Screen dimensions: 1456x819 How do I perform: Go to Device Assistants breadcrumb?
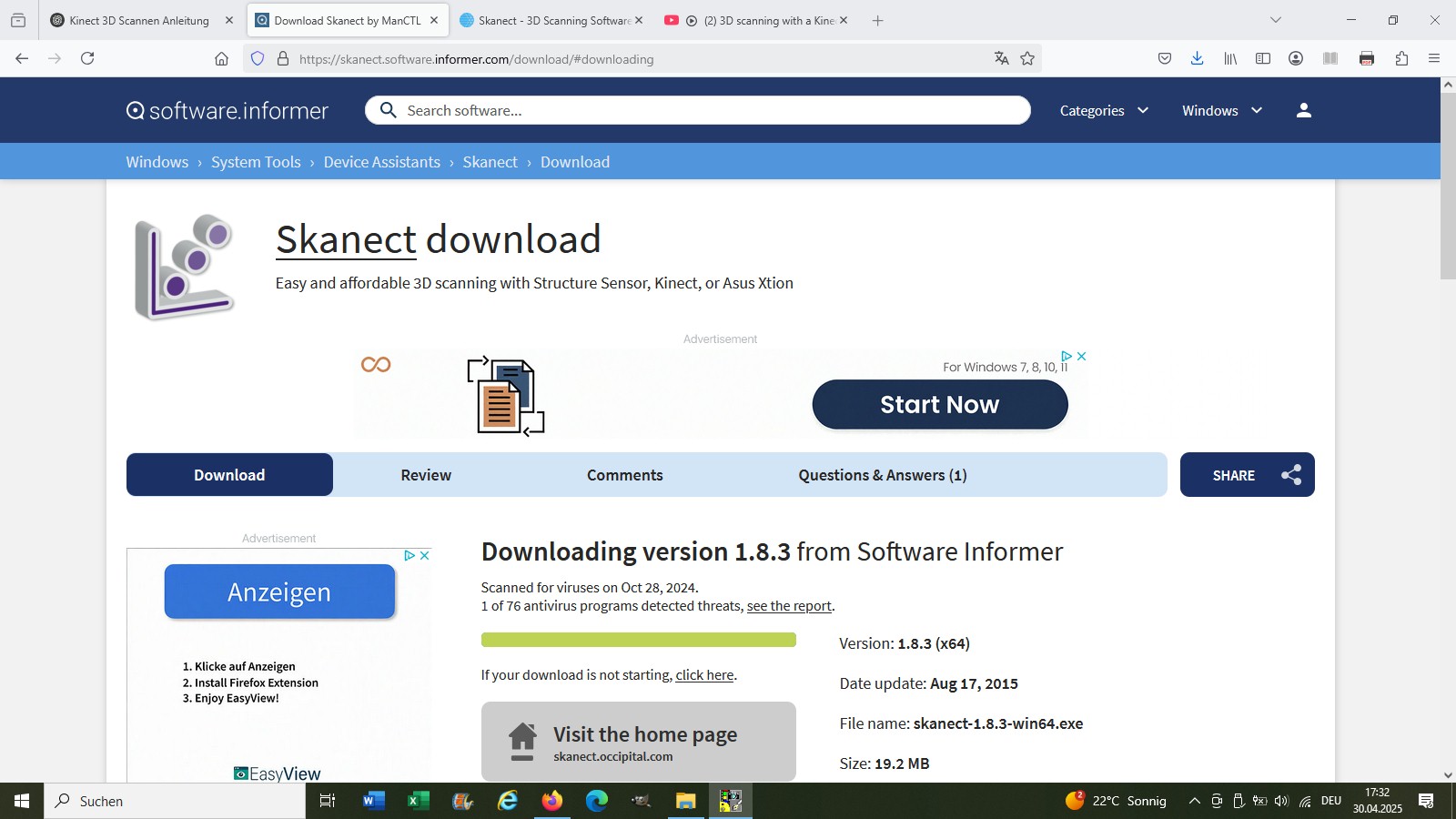click(x=381, y=162)
